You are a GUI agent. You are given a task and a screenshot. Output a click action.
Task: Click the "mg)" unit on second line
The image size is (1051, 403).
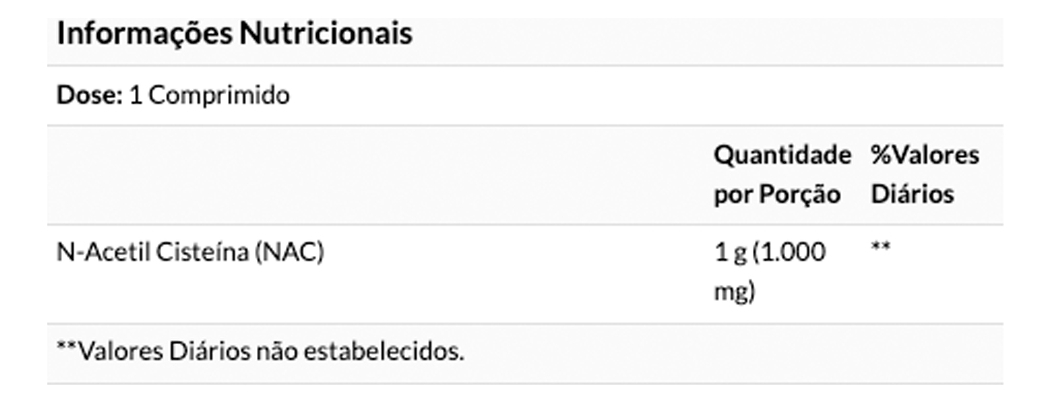tap(734, 293)
